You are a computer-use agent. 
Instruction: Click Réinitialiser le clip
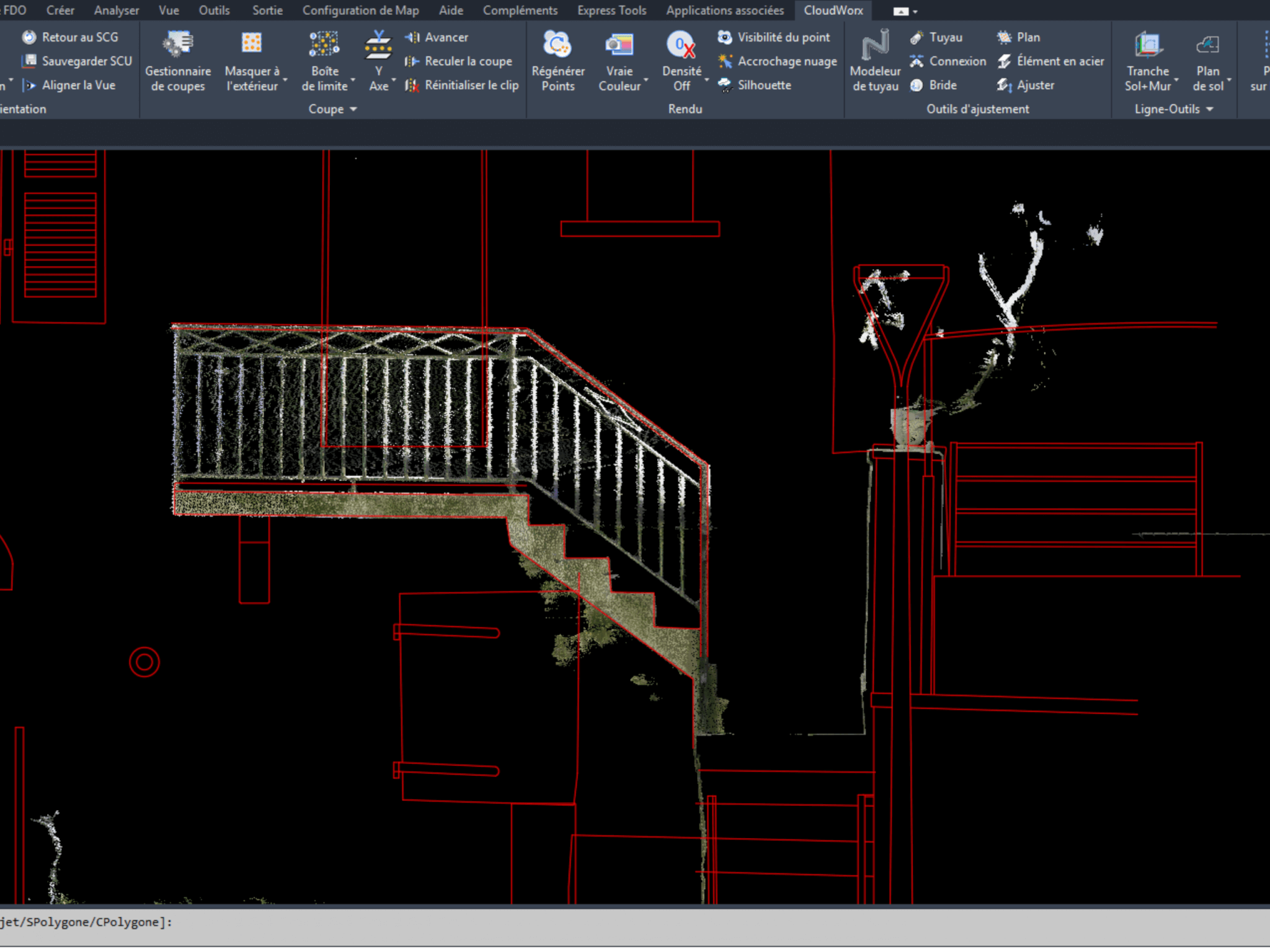(462, 85)
